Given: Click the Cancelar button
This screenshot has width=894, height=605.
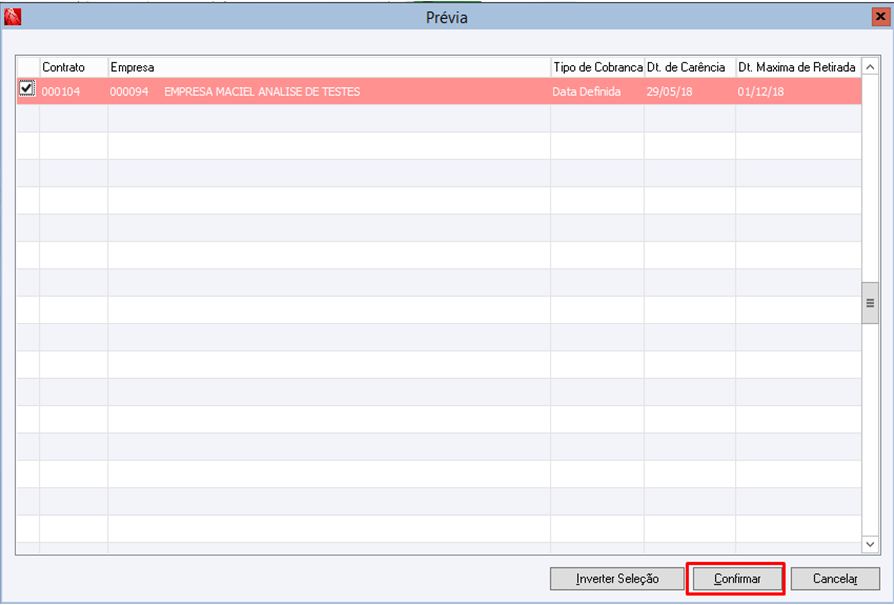Looking at the screenshot, I should coord(835,579).
